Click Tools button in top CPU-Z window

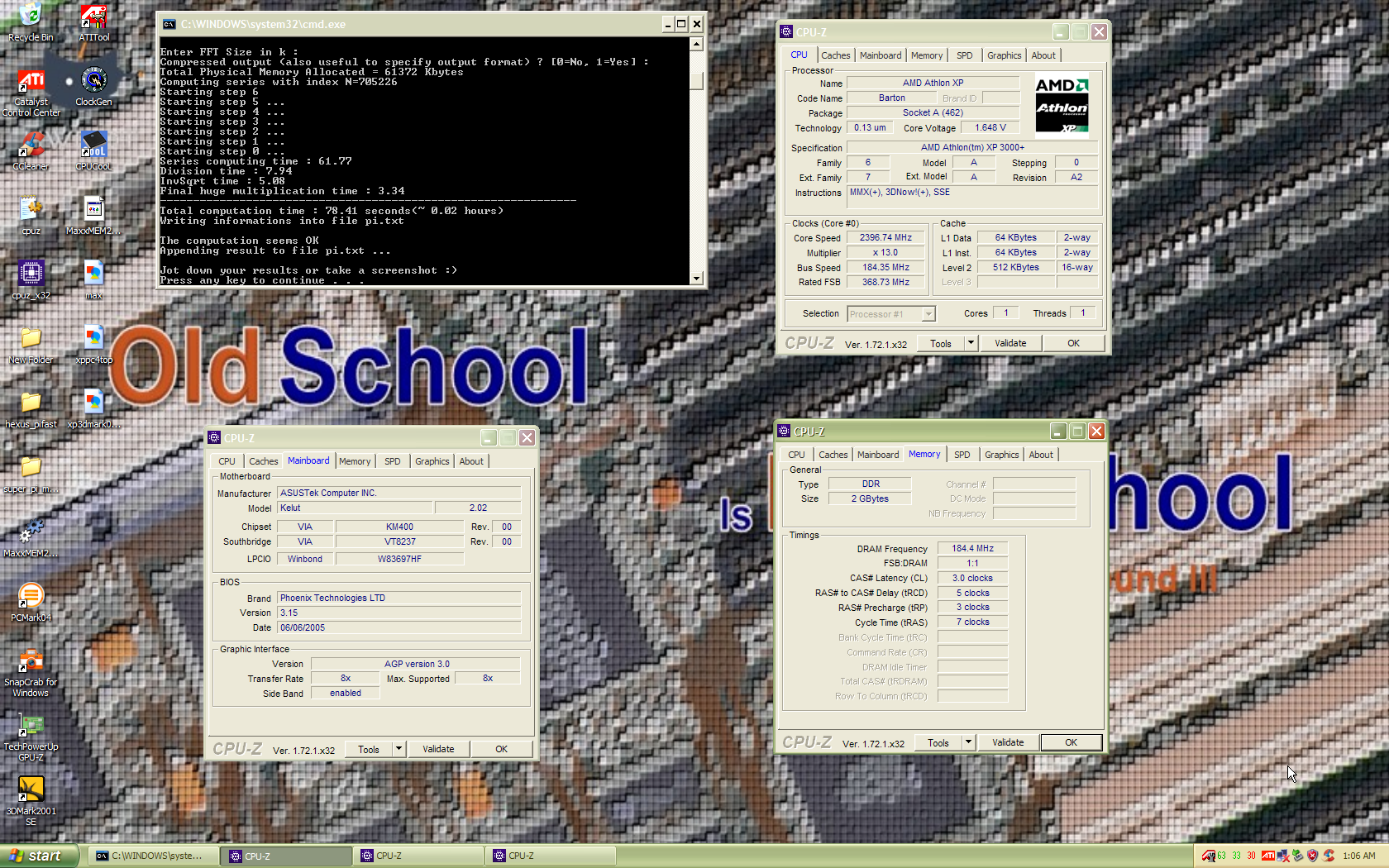[x=941, y=343]
